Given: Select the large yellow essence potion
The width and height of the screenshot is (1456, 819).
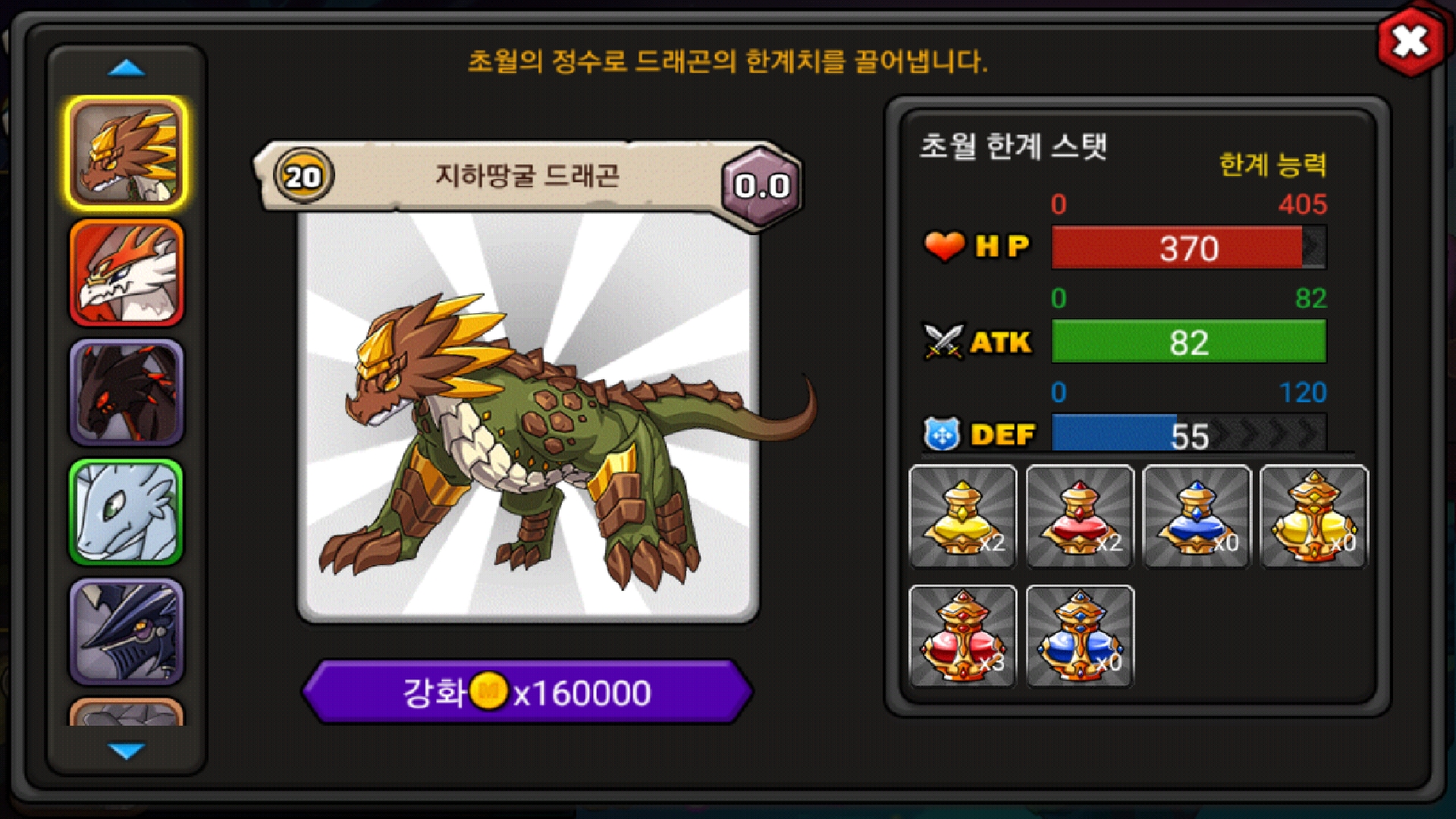Looking at the screenshot, I should [1314, 516].
